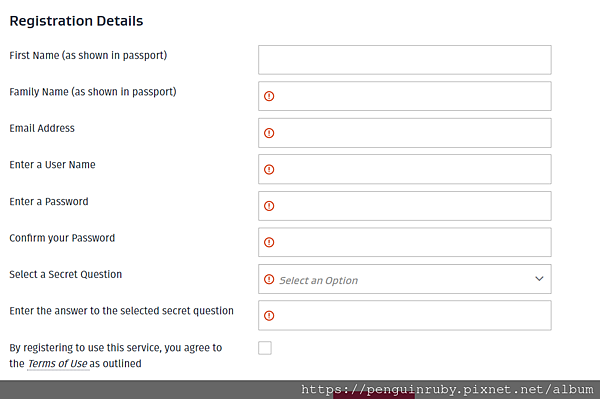The width and height of the screenshot is (600, 399).
Task: Select the secret question answer field
Action: 405,316
